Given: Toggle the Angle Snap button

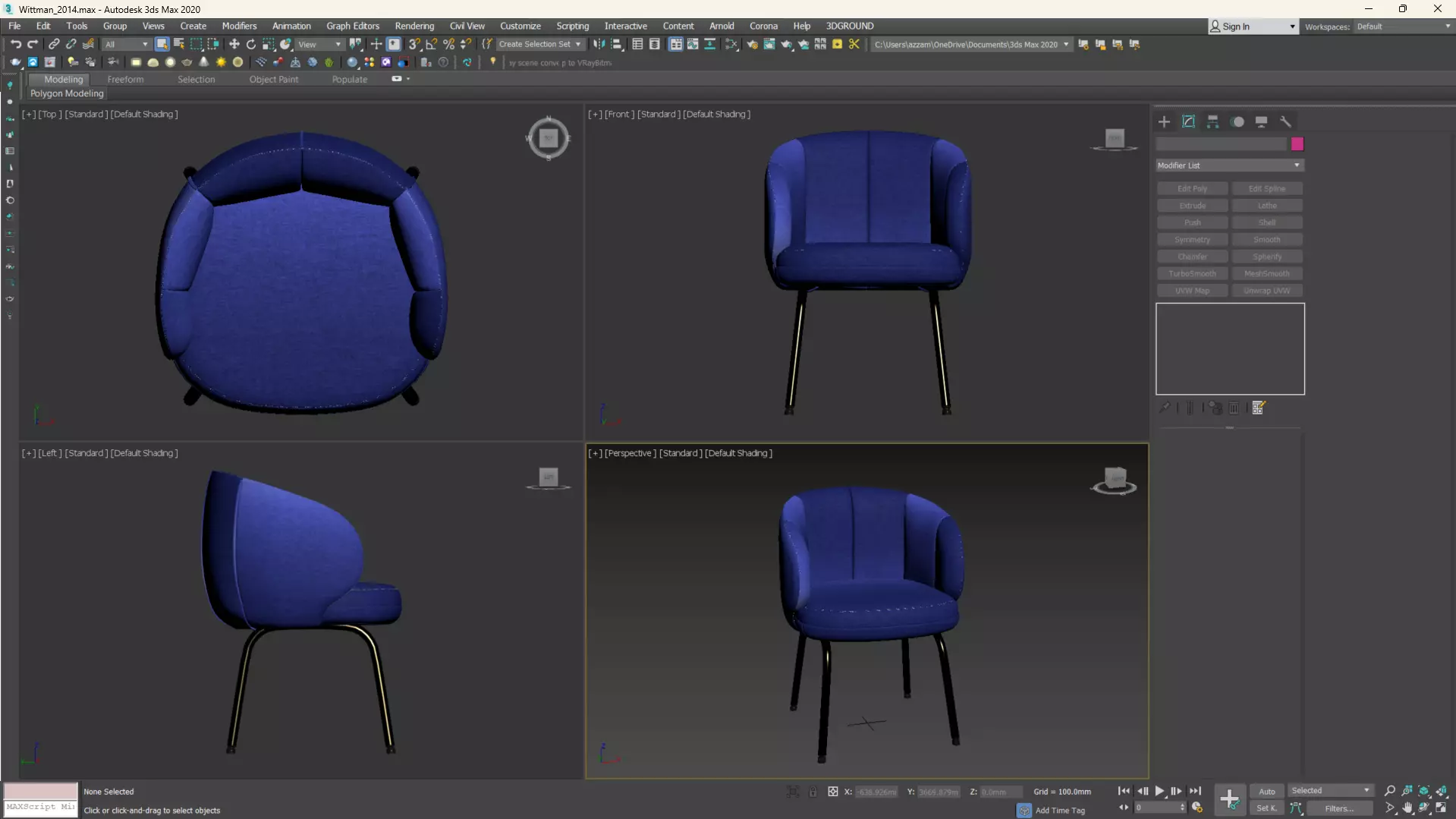Looking at the screenshot, I should click(x=432, y=44).
